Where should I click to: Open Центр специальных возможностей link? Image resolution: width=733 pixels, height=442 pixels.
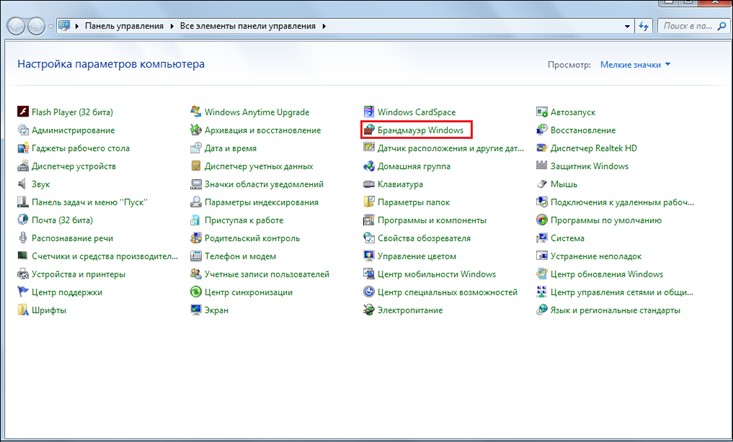(x=447, y=292)
